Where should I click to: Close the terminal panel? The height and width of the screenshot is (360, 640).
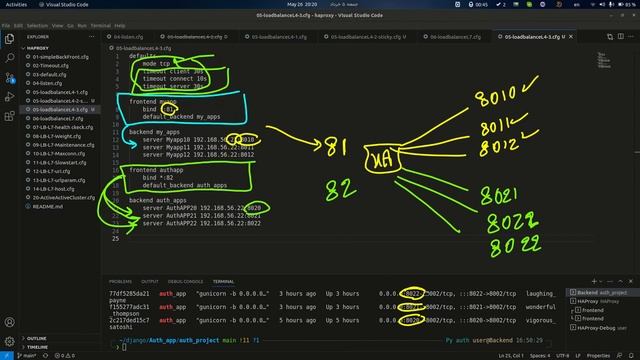pyautogui.click(x=631, y=281)
